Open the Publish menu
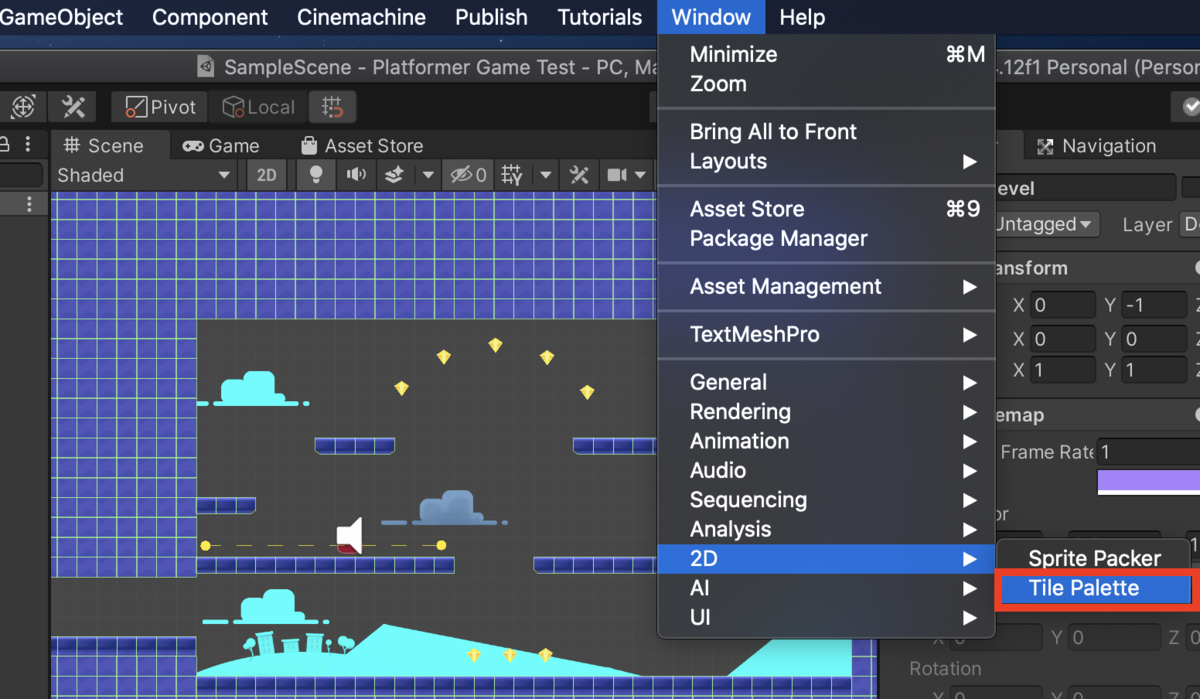This screenshot has width=1200, height=699. point(491,17)
